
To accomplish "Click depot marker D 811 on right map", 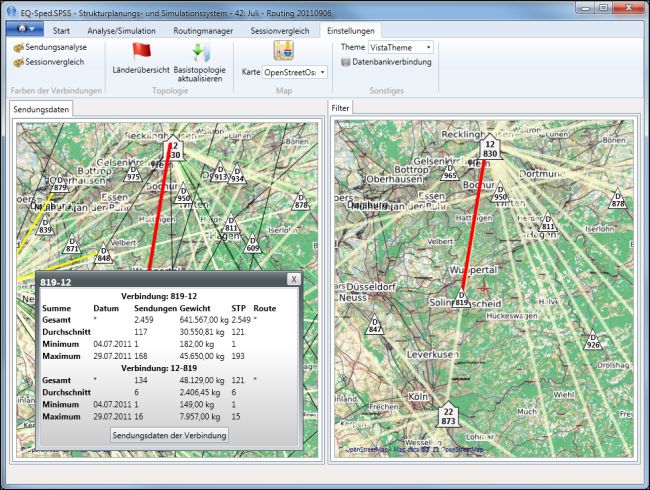I will click(x=548, y=223).
